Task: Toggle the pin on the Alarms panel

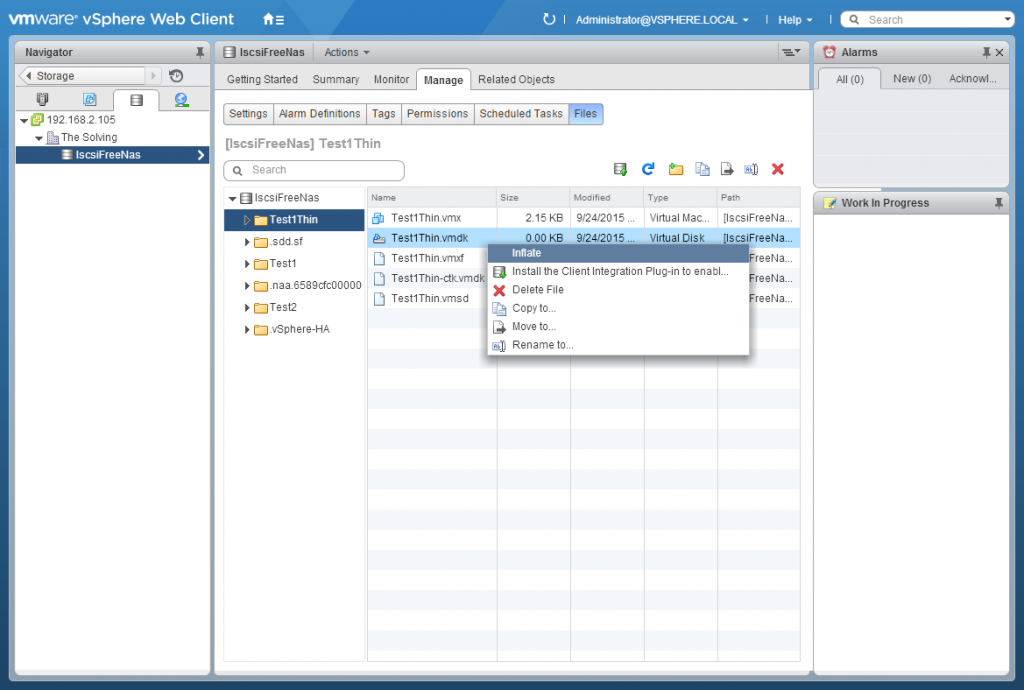Action: tap(986, 52)
